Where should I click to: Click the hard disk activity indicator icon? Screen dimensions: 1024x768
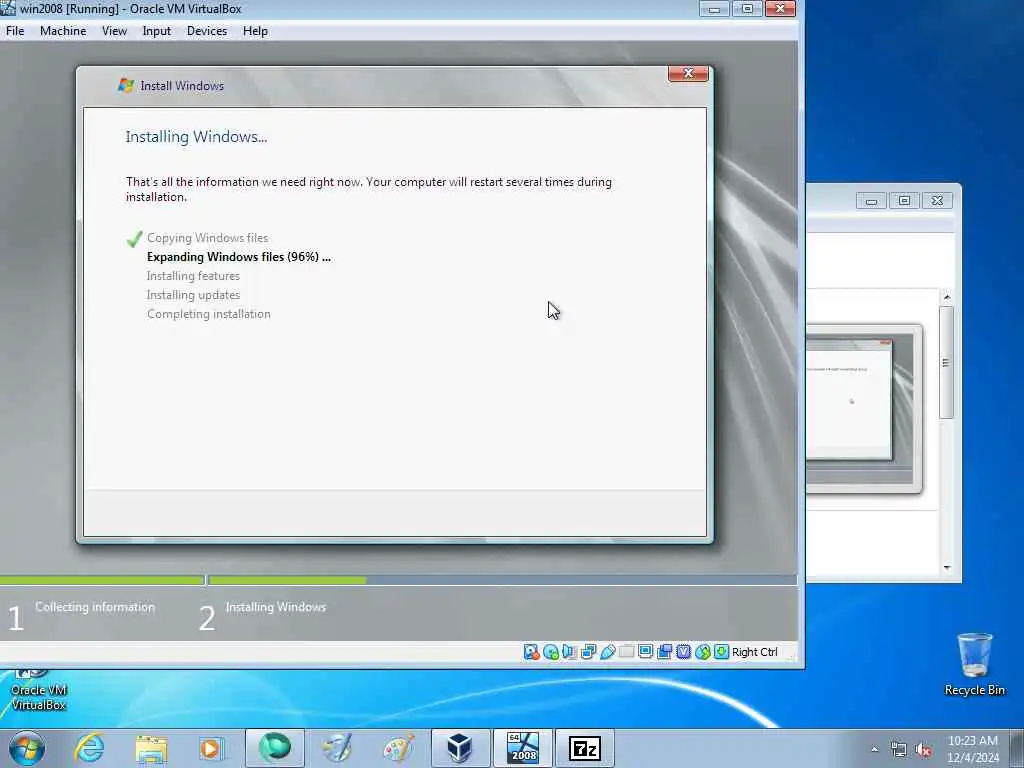532,652
